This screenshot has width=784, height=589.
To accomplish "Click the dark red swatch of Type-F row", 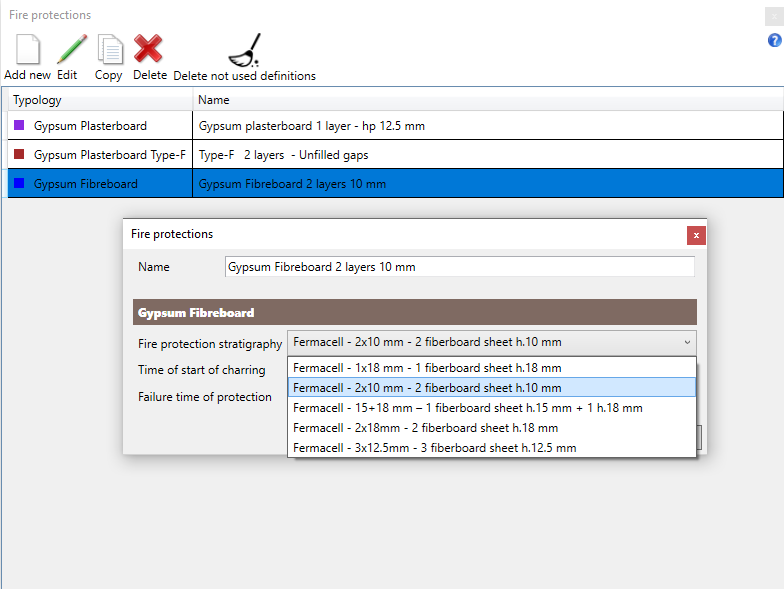I will (19, 154).
